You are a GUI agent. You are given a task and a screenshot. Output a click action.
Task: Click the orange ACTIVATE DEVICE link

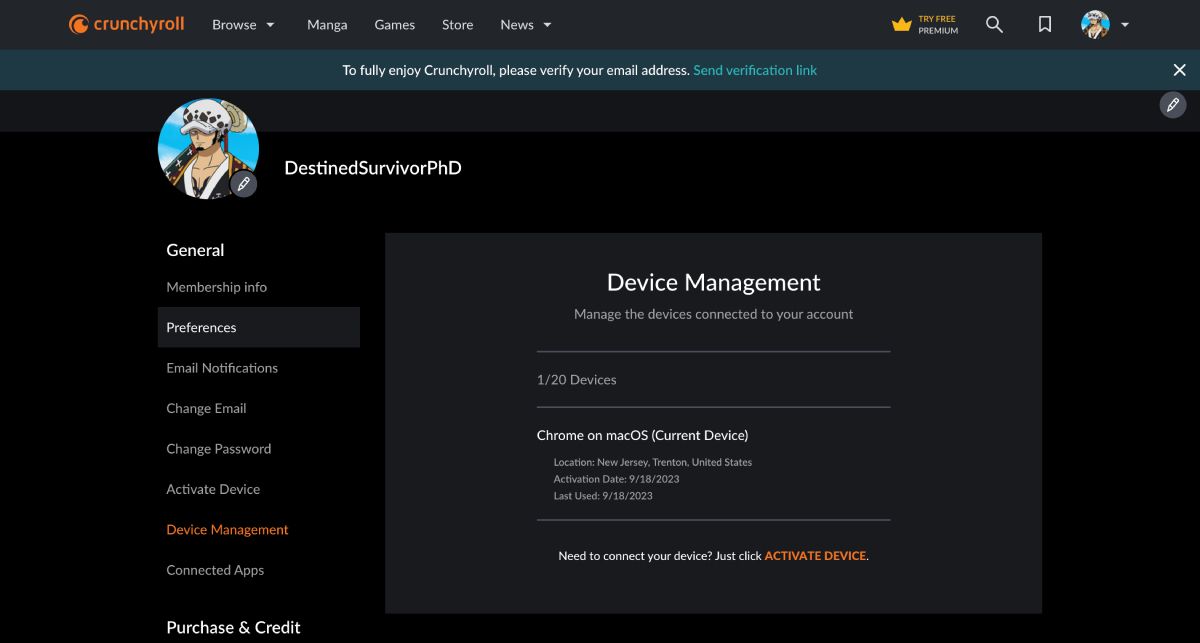tap(815, 555)
